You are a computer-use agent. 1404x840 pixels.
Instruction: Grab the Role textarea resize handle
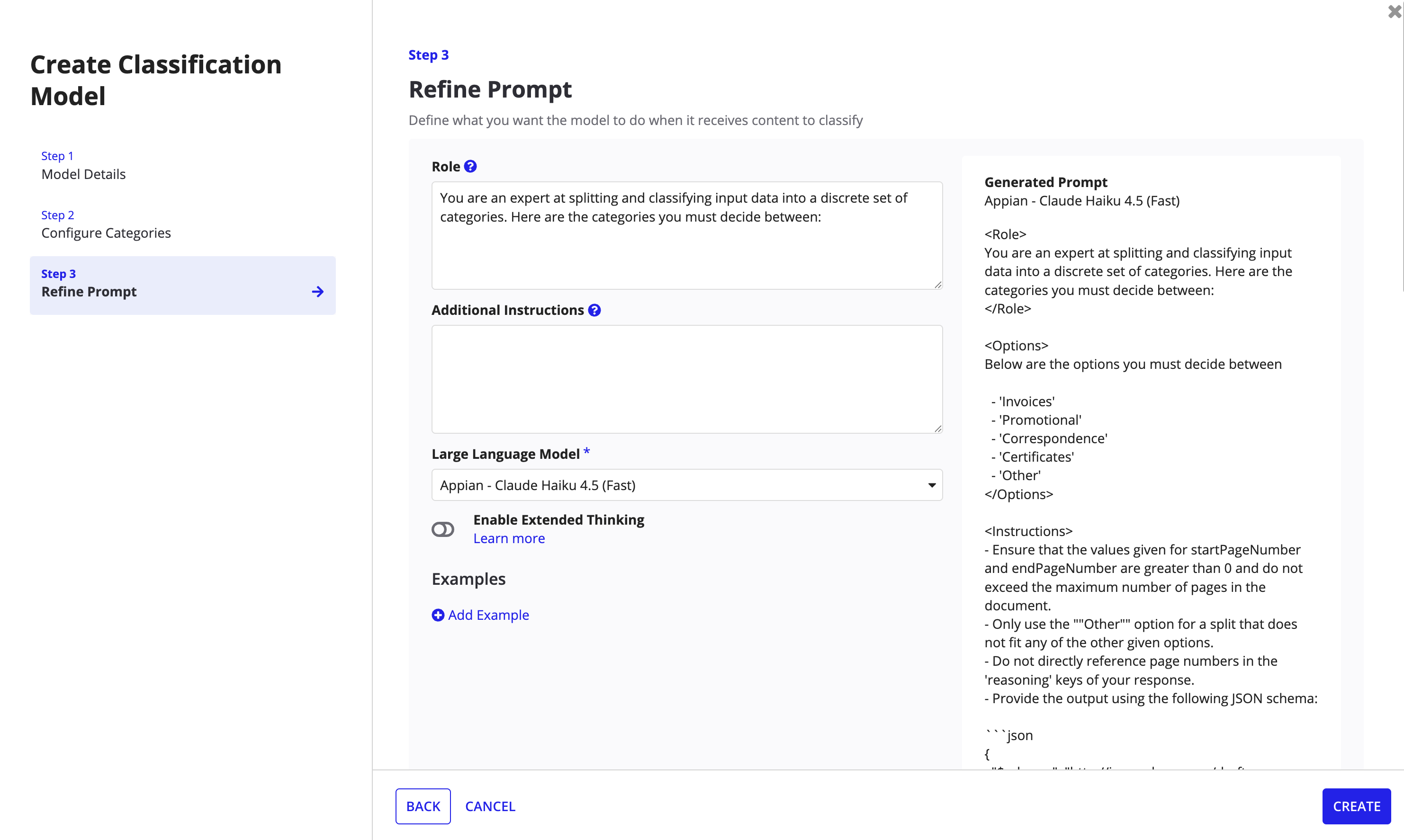click(x=937, y=285)
